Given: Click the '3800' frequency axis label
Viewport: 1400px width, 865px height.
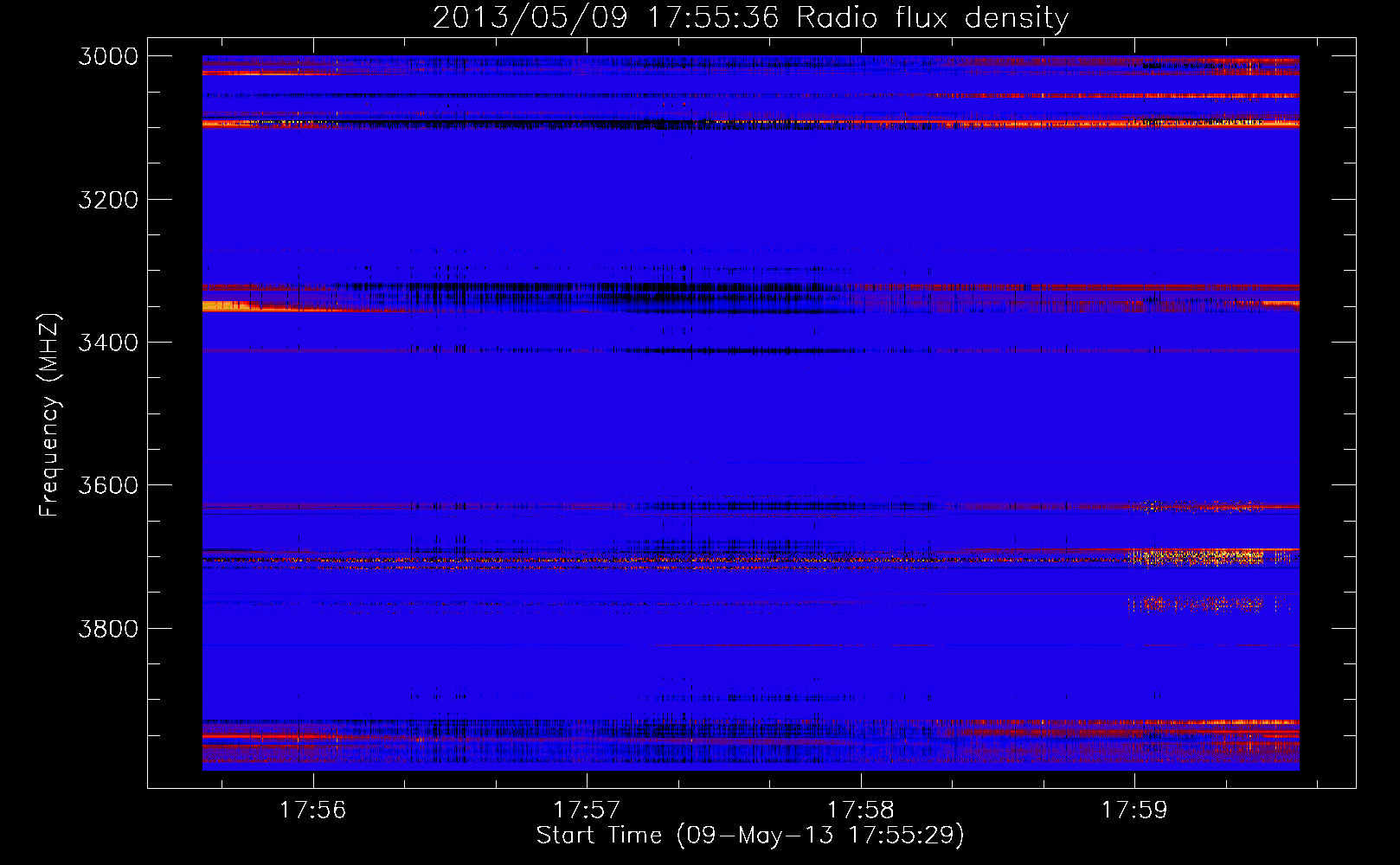Looking at the screenshot, I should click(108, 628).
